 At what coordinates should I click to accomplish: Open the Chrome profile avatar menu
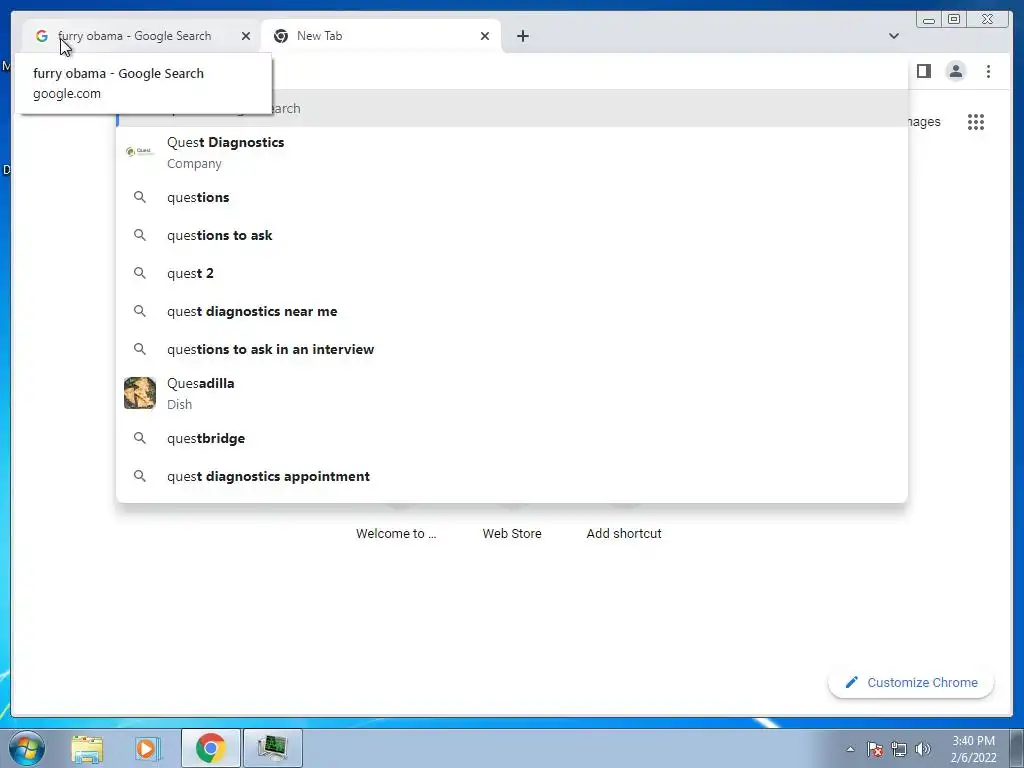point(955,71)
